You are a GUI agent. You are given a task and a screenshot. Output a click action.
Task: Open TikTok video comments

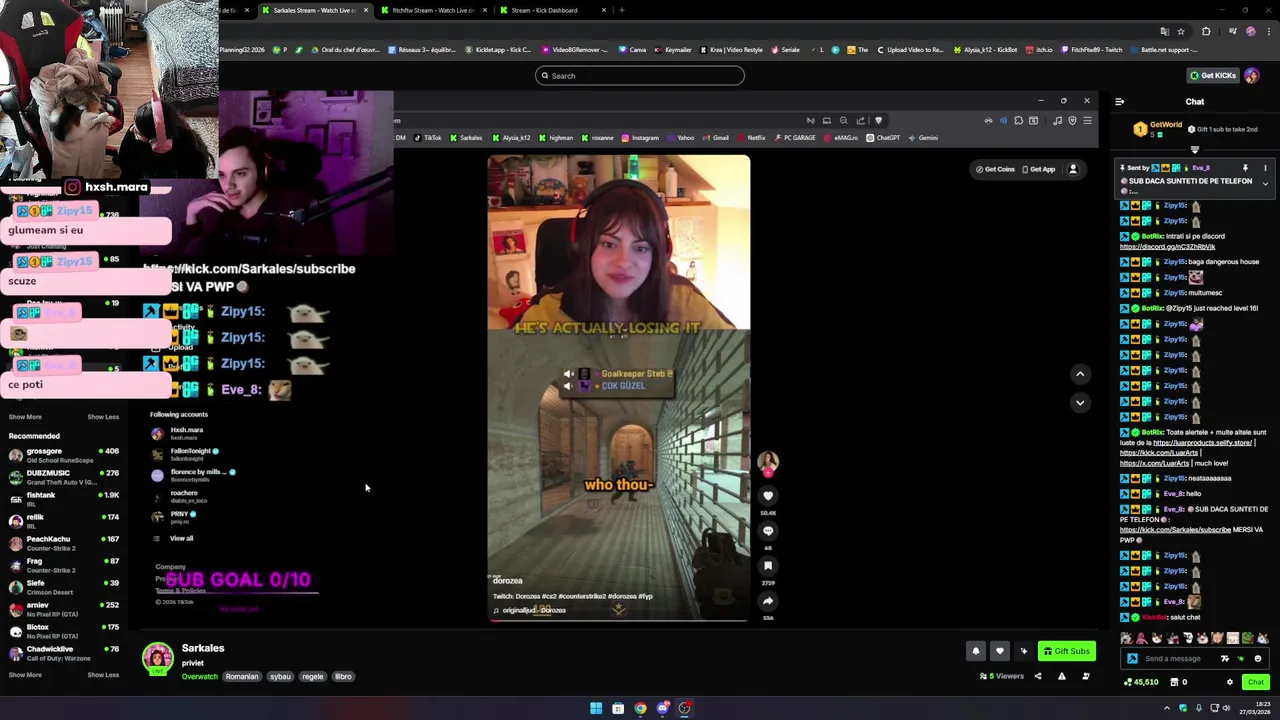768,531
